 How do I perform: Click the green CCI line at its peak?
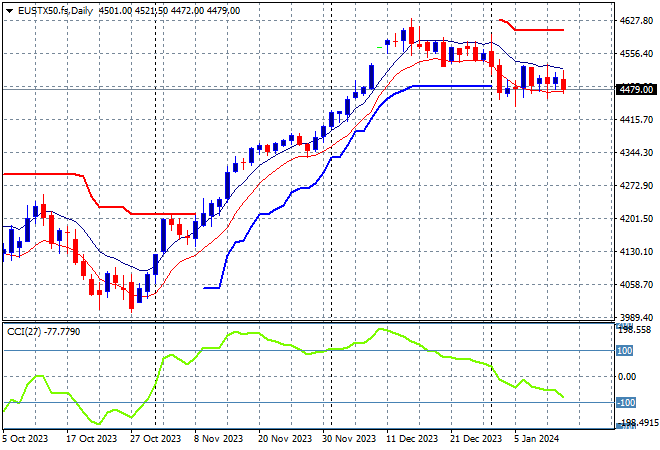[380, 329]
